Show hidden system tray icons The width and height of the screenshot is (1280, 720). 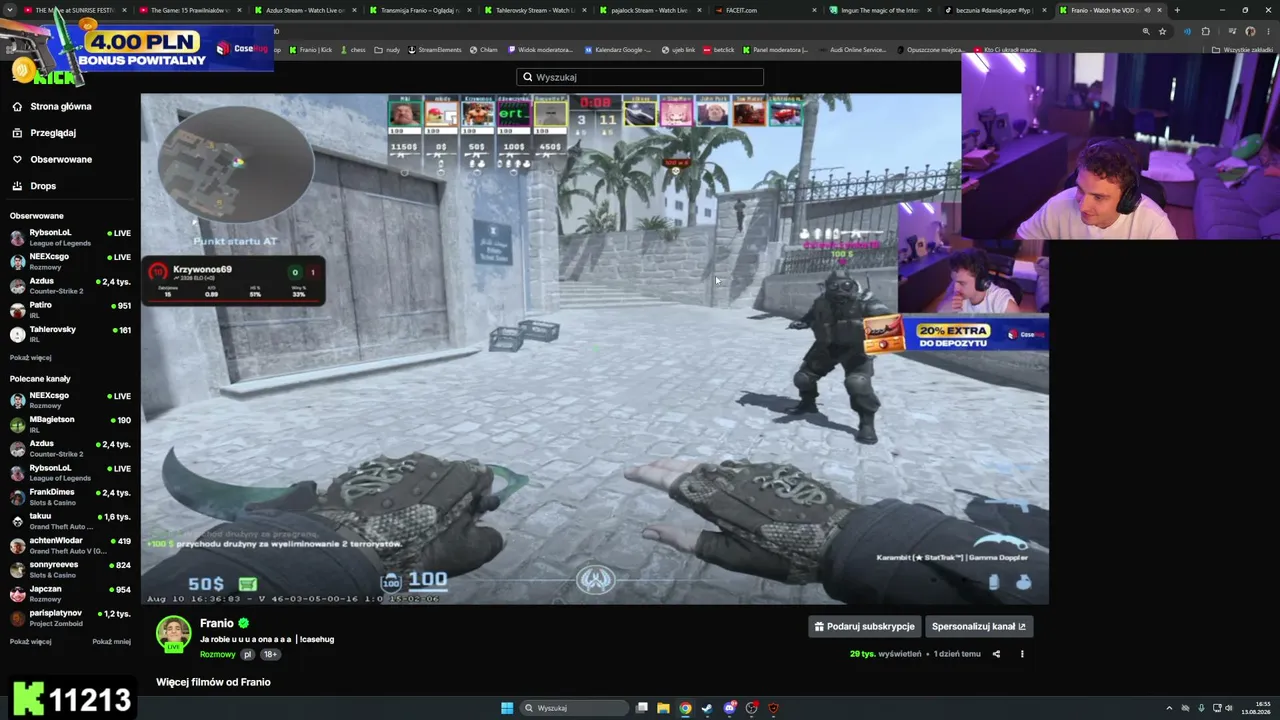(1170, 708)
